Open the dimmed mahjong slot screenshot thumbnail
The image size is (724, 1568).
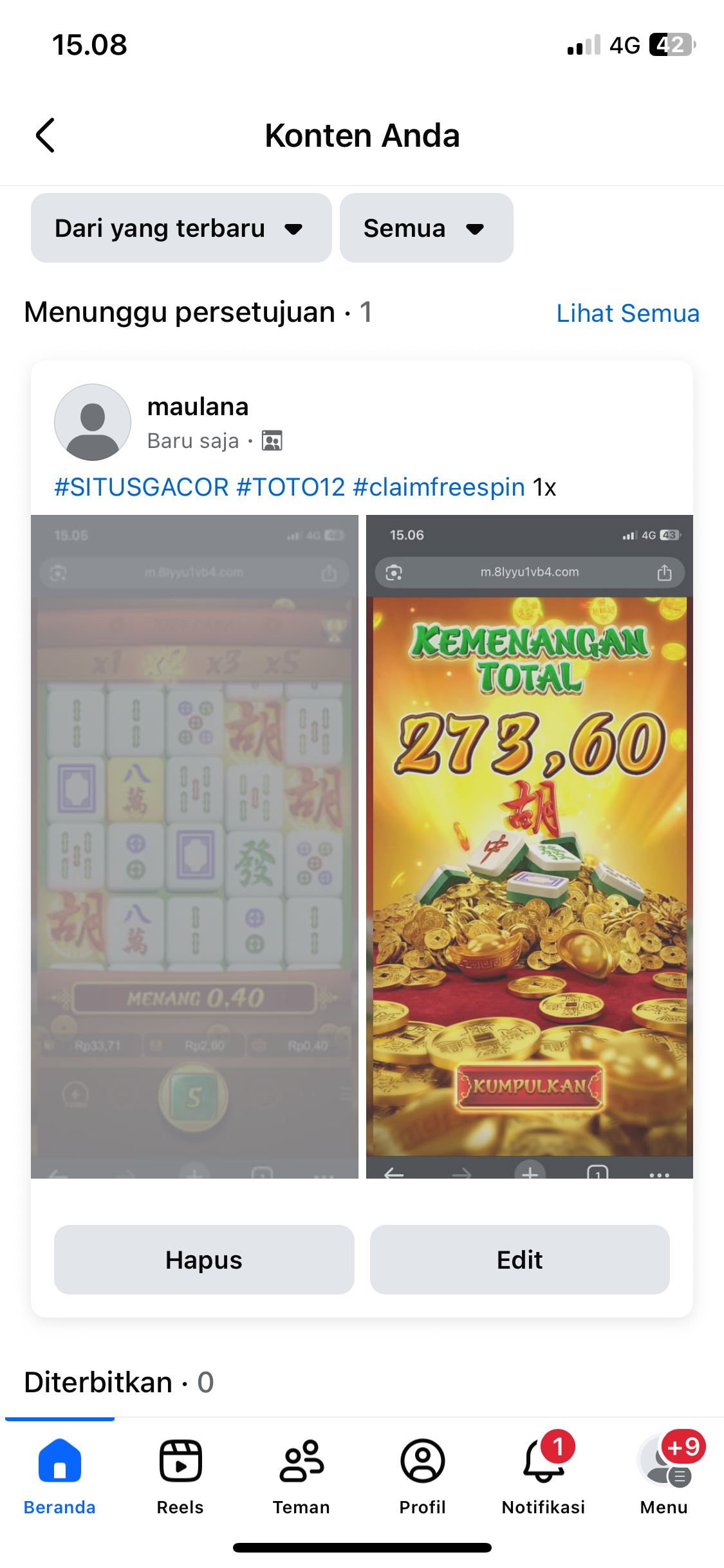(x=194, y=846)
